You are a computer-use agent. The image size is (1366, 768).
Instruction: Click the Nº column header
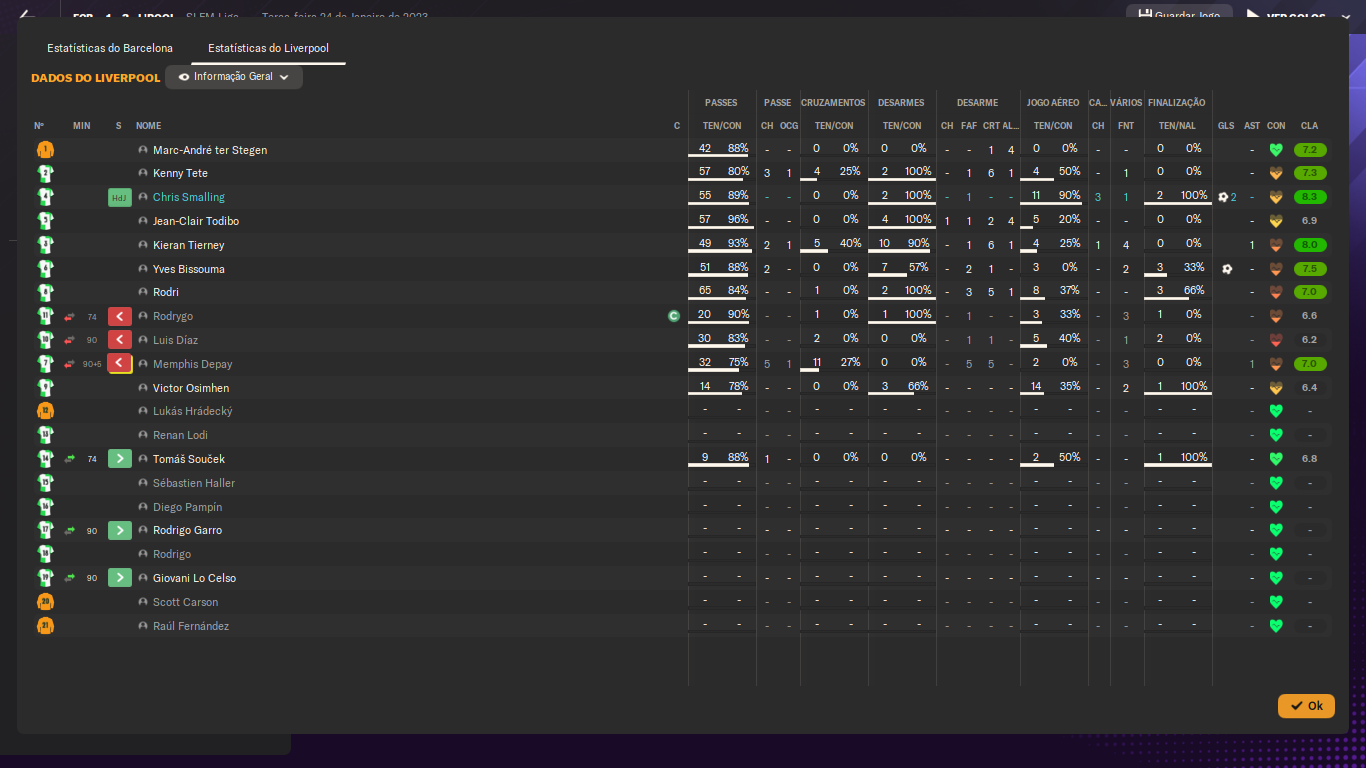coord(39,126)
